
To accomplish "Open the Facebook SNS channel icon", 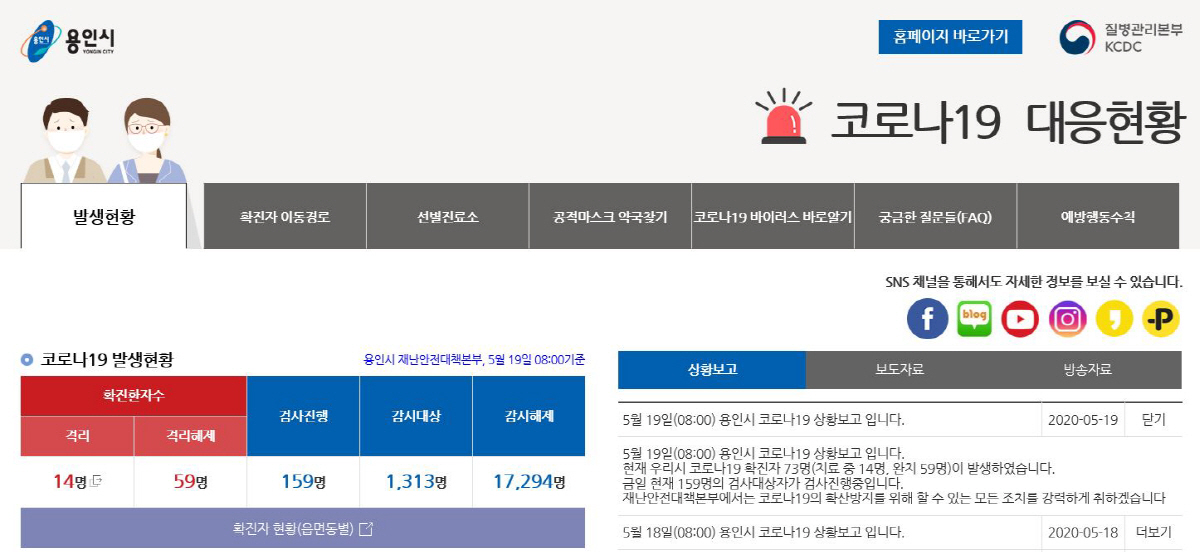I will 927,319.
